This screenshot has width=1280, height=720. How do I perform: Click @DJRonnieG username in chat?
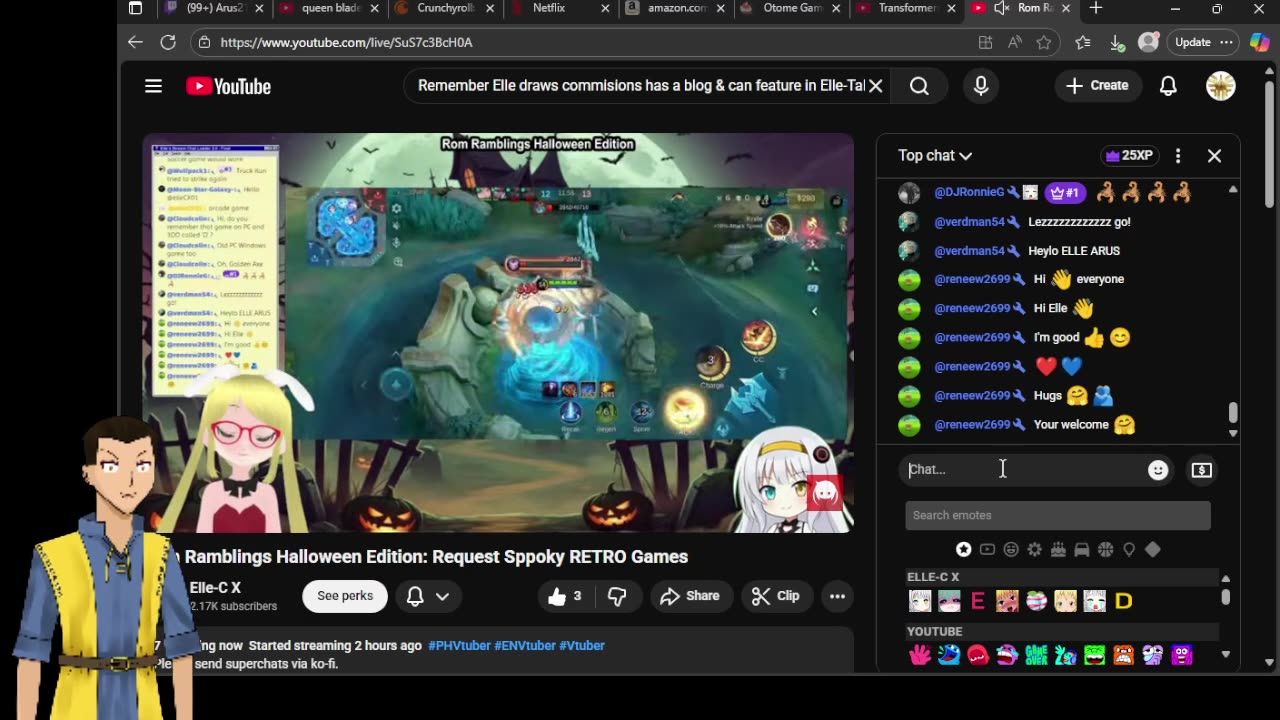(x=969, y=193)
